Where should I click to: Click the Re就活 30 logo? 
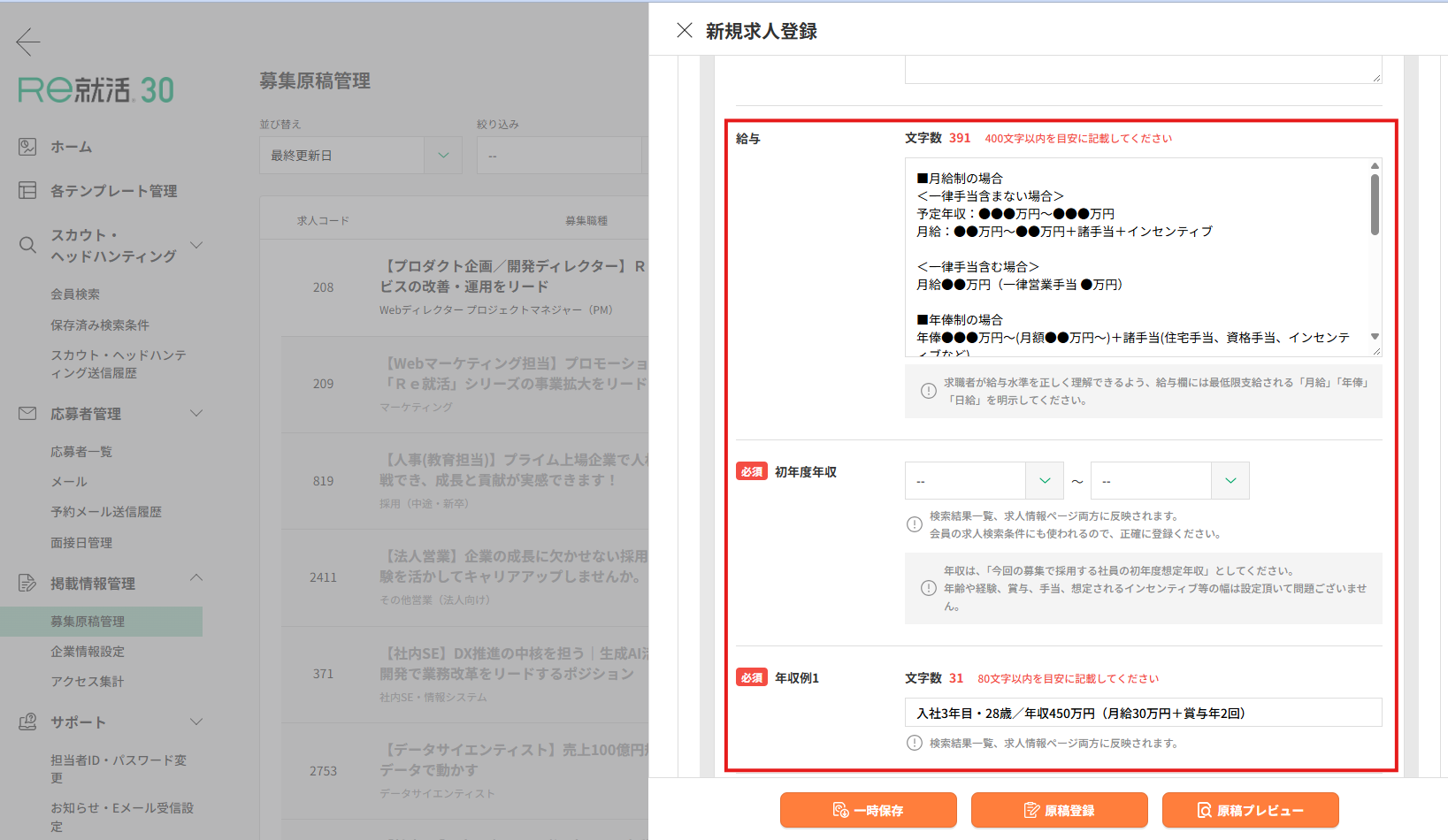point(96,90)
